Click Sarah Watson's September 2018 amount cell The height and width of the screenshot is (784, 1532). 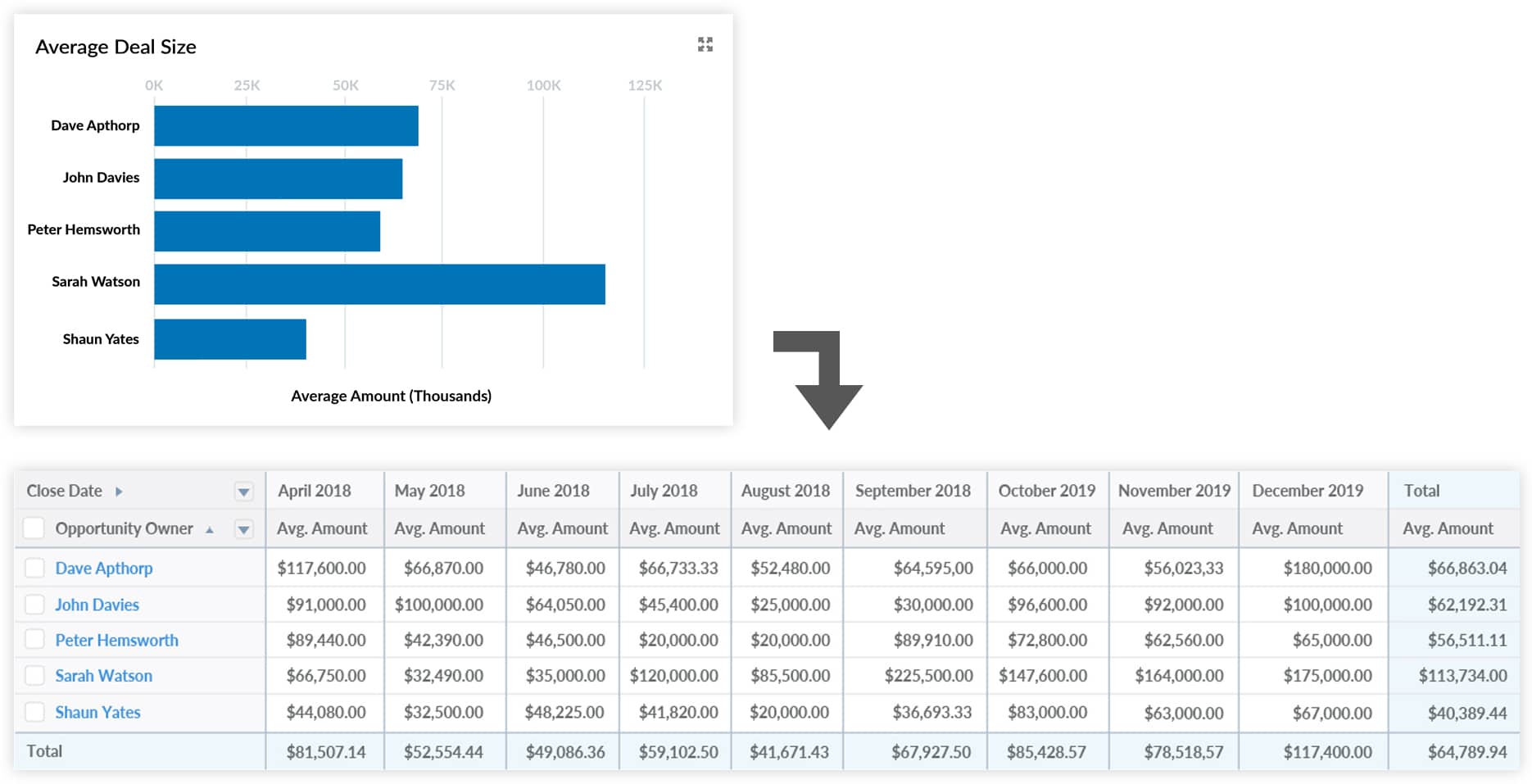[928, 676]
